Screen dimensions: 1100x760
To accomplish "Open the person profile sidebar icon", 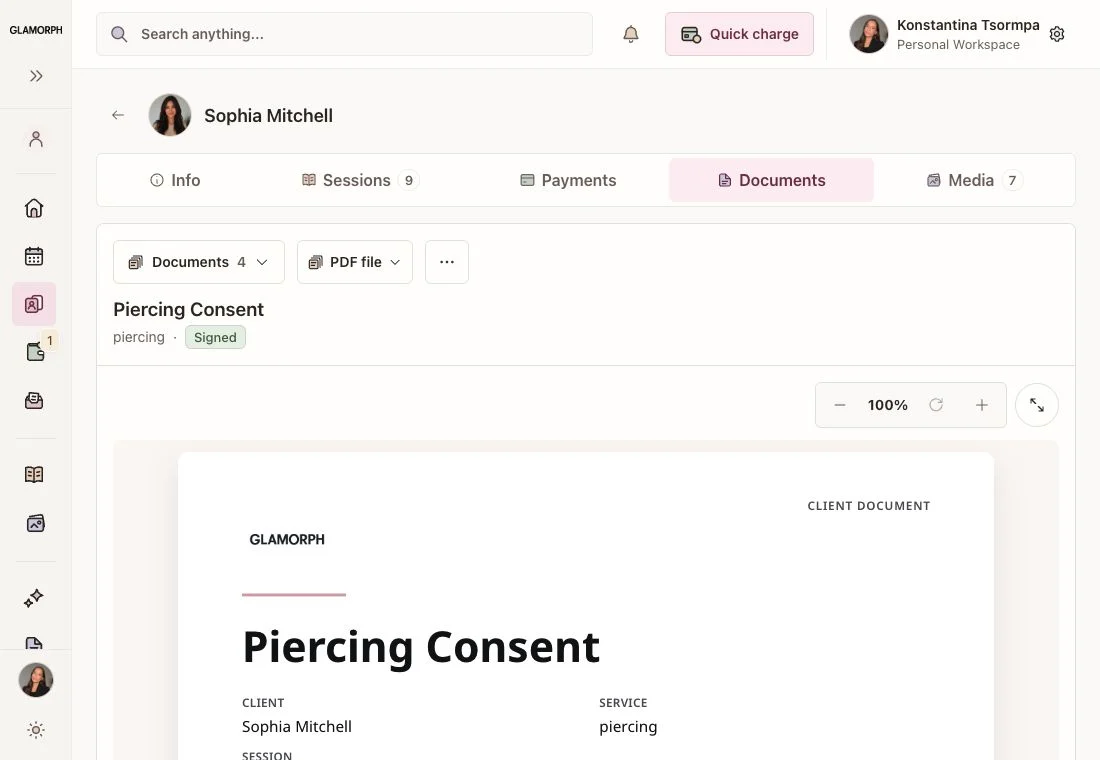I will 36,139.
